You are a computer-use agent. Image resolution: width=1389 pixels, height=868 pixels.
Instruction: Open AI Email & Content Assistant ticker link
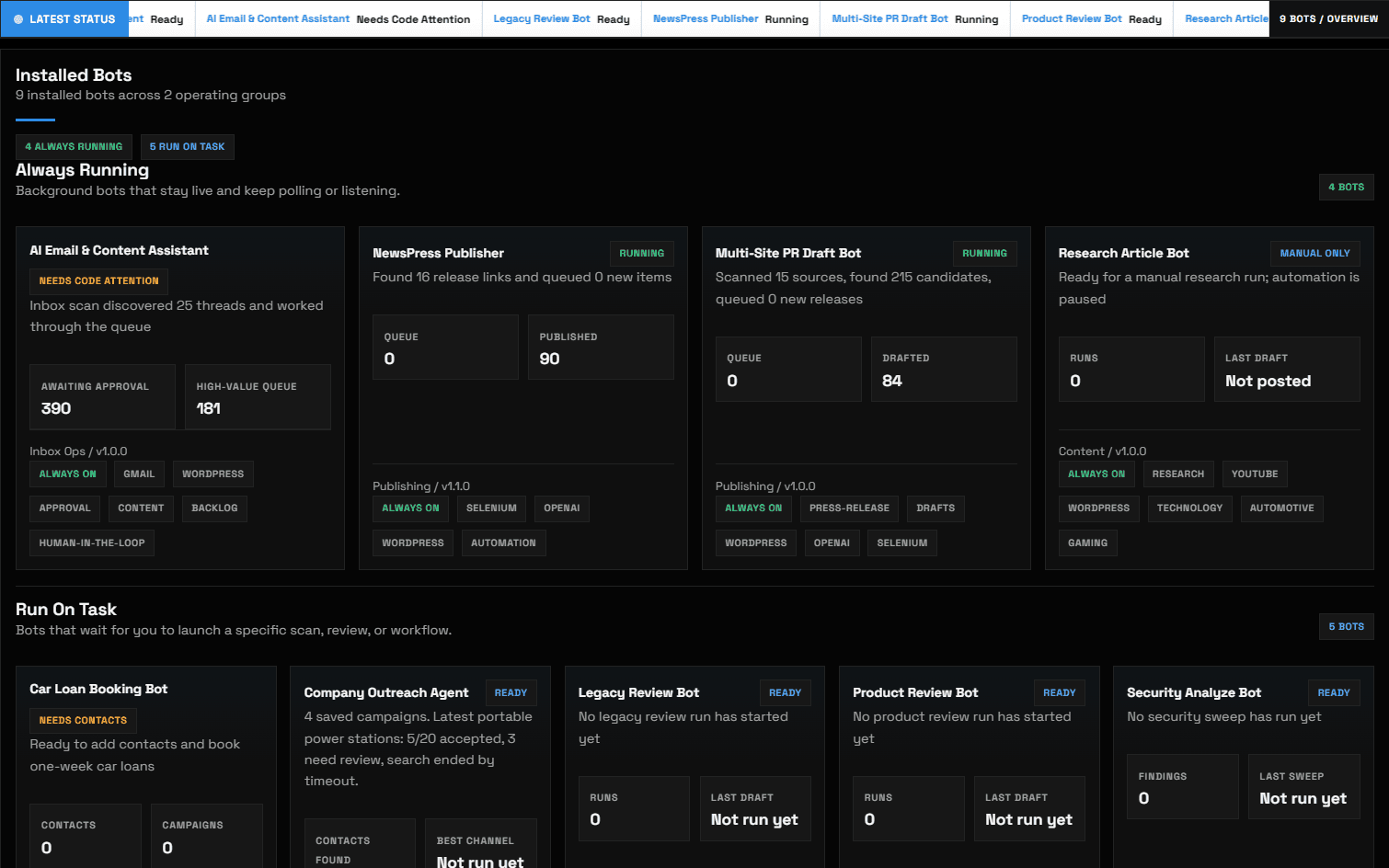(x=278, y=18)
